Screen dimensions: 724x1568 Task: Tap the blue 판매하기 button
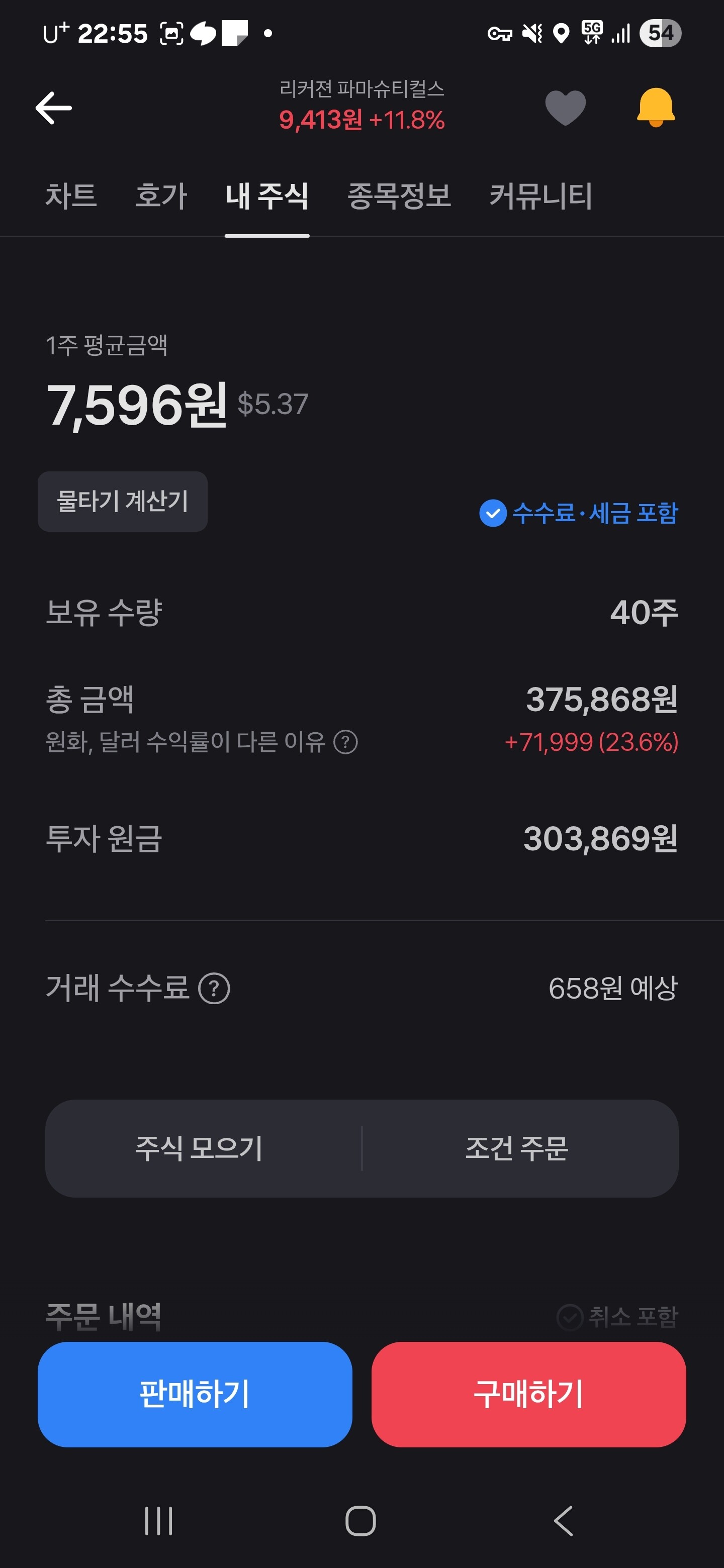coord(195,1394)
